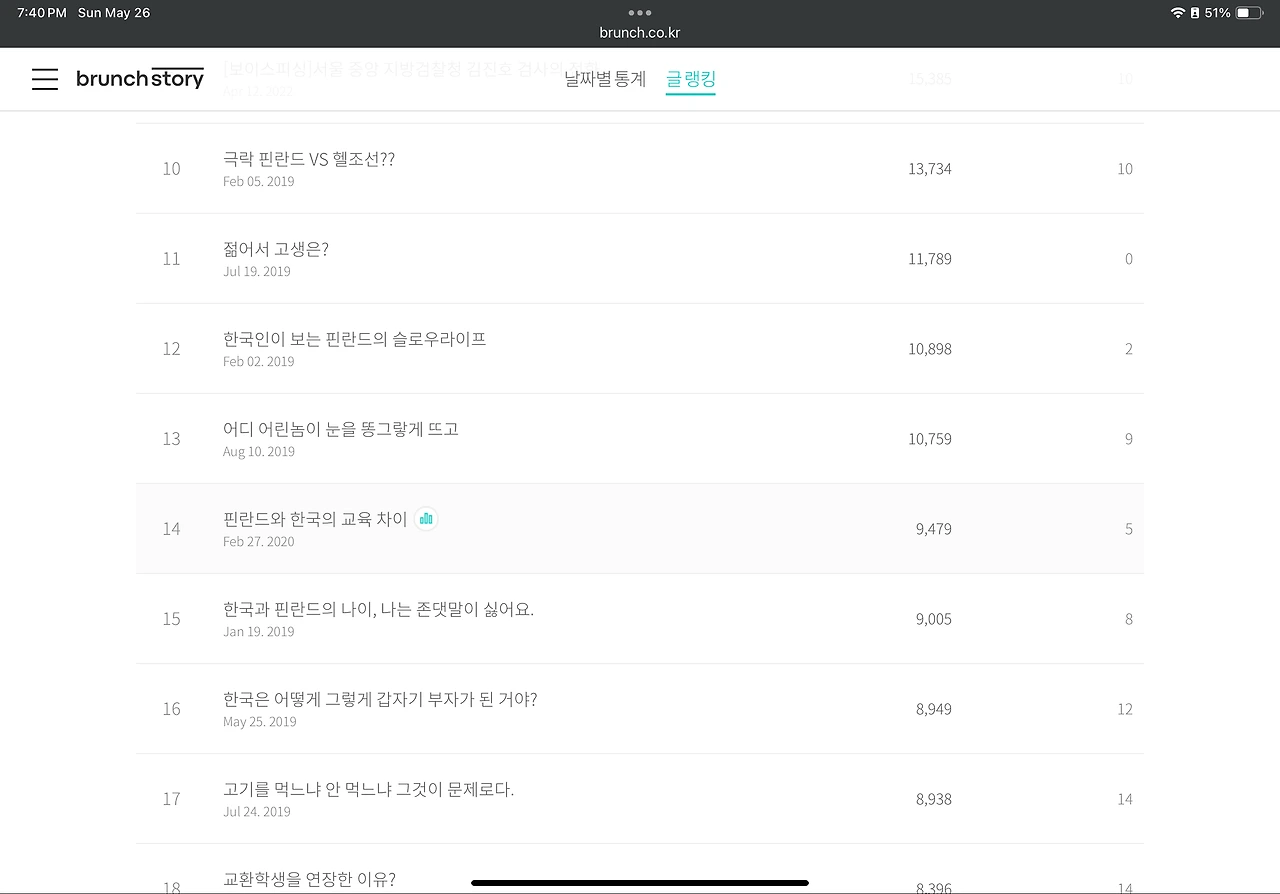Screen dimensions: 1280x894
Task: Open 어디 어린놈이 눈을 똥그랗게 뜨고 post
Action: tap(341, 429)
